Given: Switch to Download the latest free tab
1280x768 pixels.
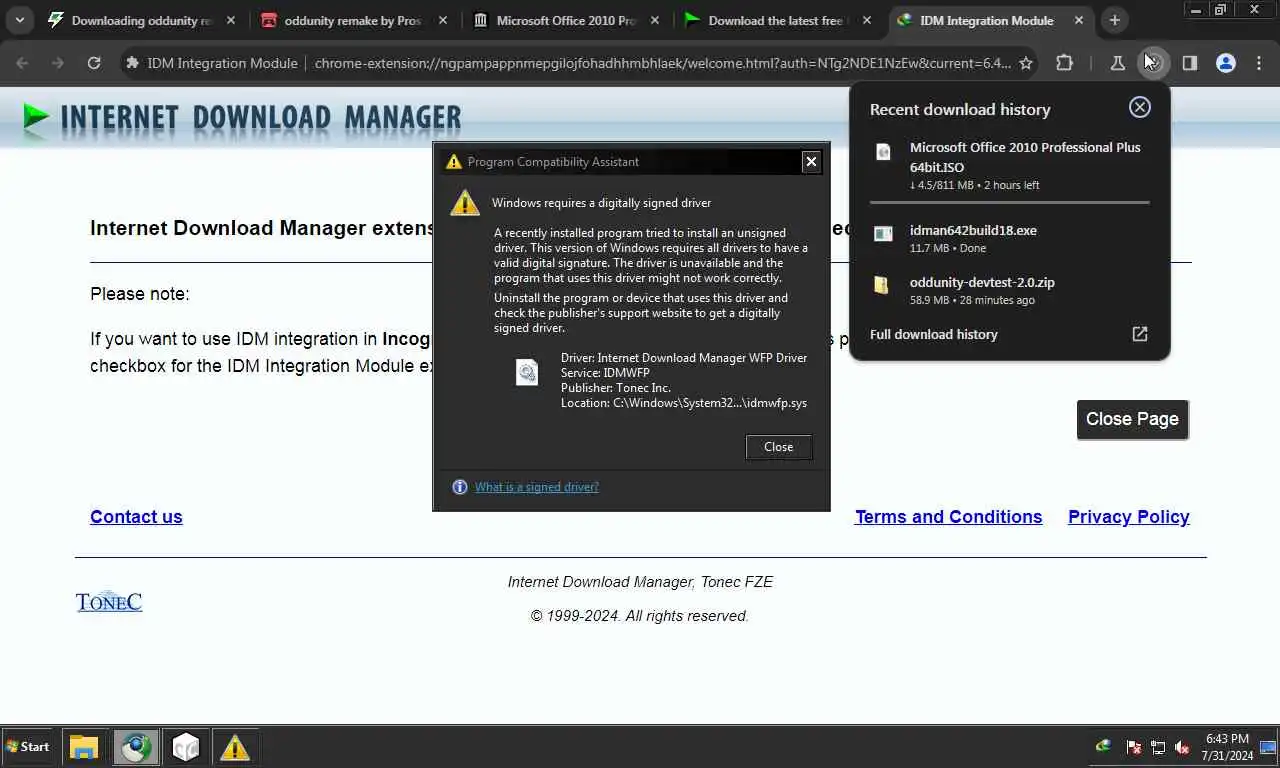Looking at the screenshot, I should (x=779, y=20).
